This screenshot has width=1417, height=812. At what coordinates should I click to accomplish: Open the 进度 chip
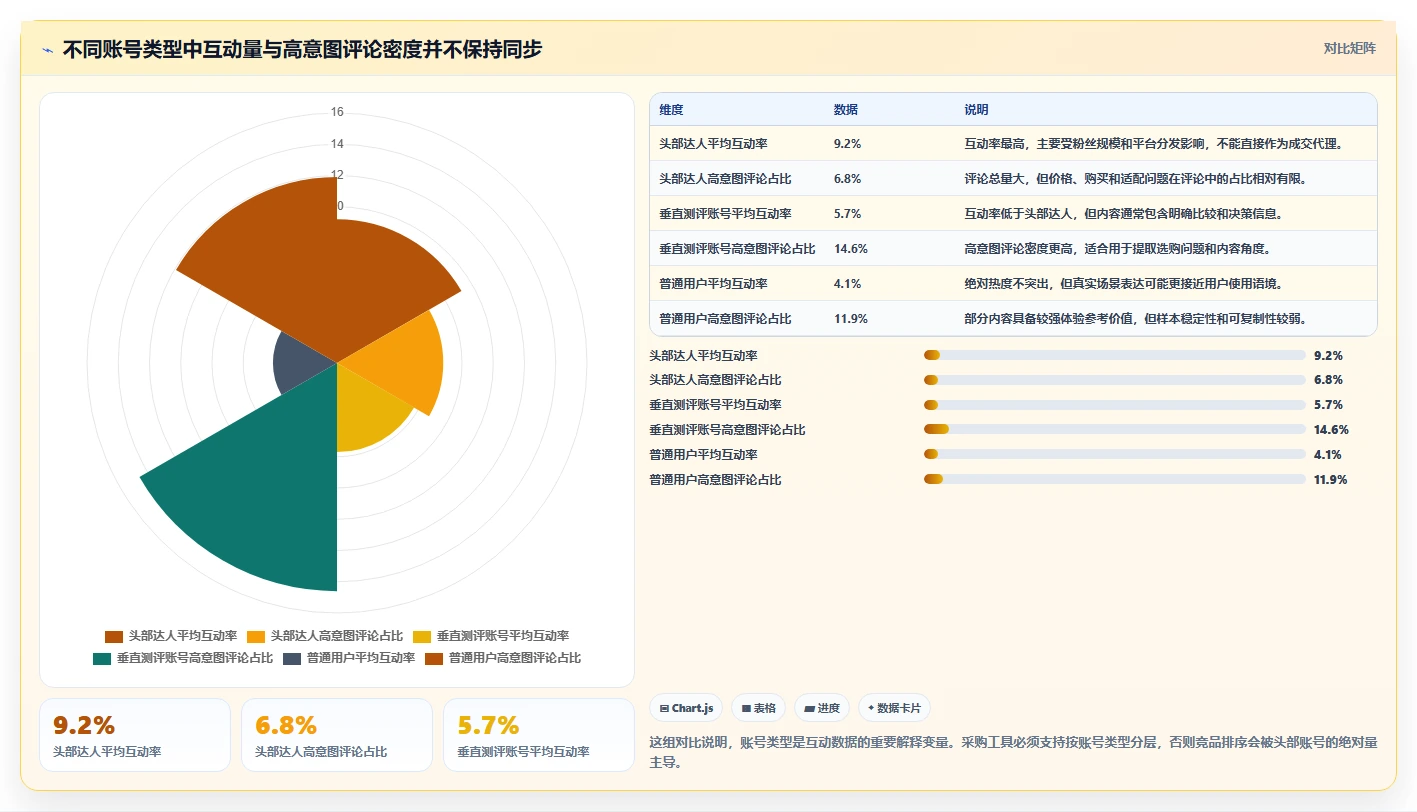(x=822, y=708)
